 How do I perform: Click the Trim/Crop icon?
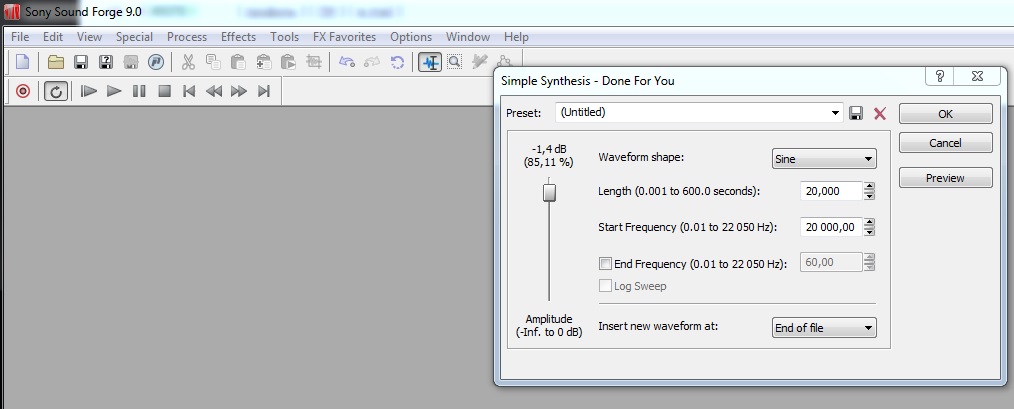314,62
